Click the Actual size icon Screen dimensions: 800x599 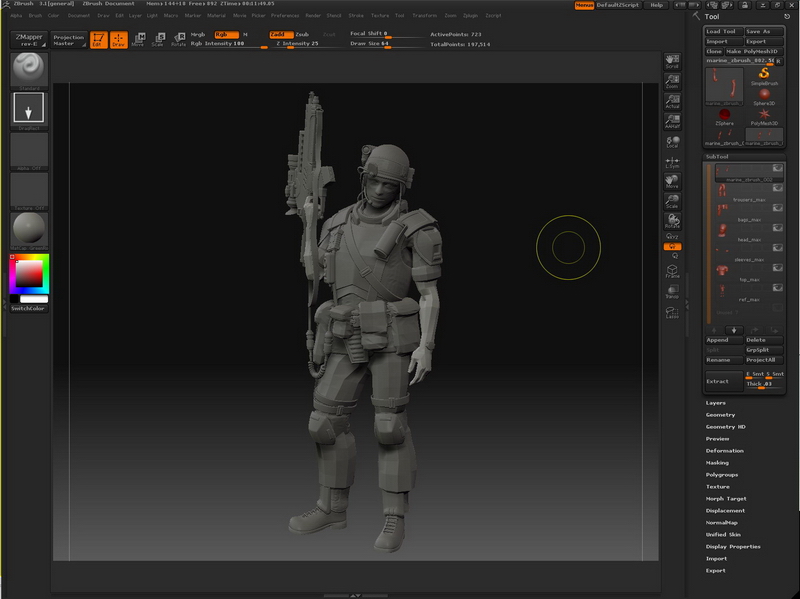pos(672,102)
